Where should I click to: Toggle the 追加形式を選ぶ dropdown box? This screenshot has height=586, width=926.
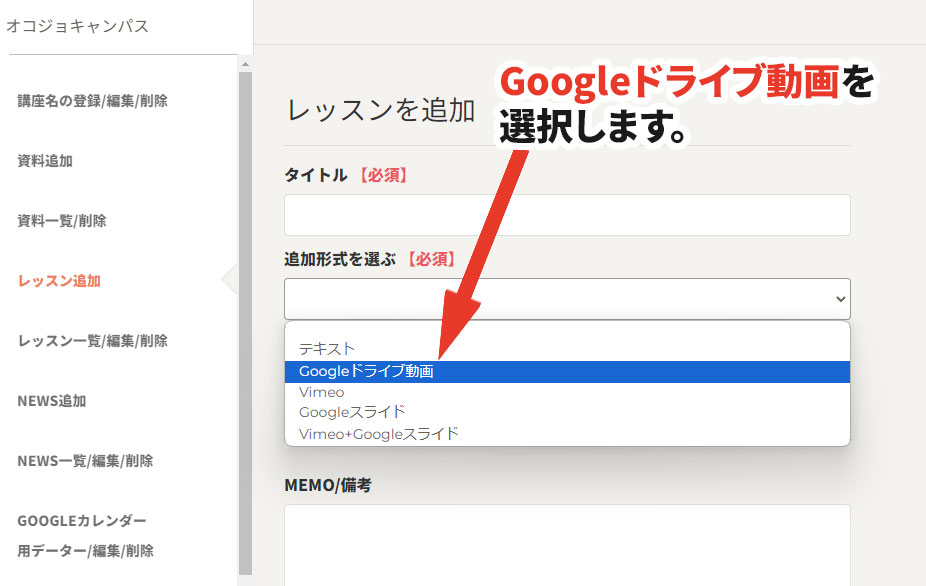pos(567,299)
